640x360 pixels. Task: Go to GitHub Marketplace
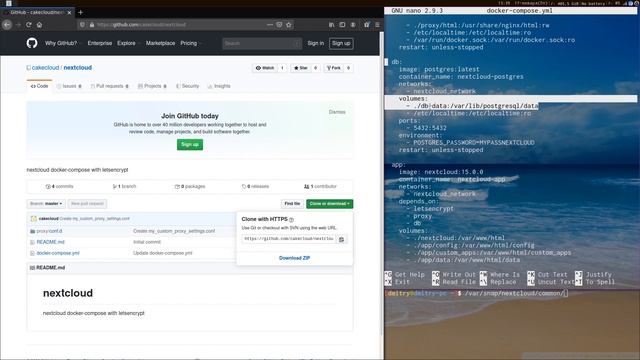click(160, 43)
